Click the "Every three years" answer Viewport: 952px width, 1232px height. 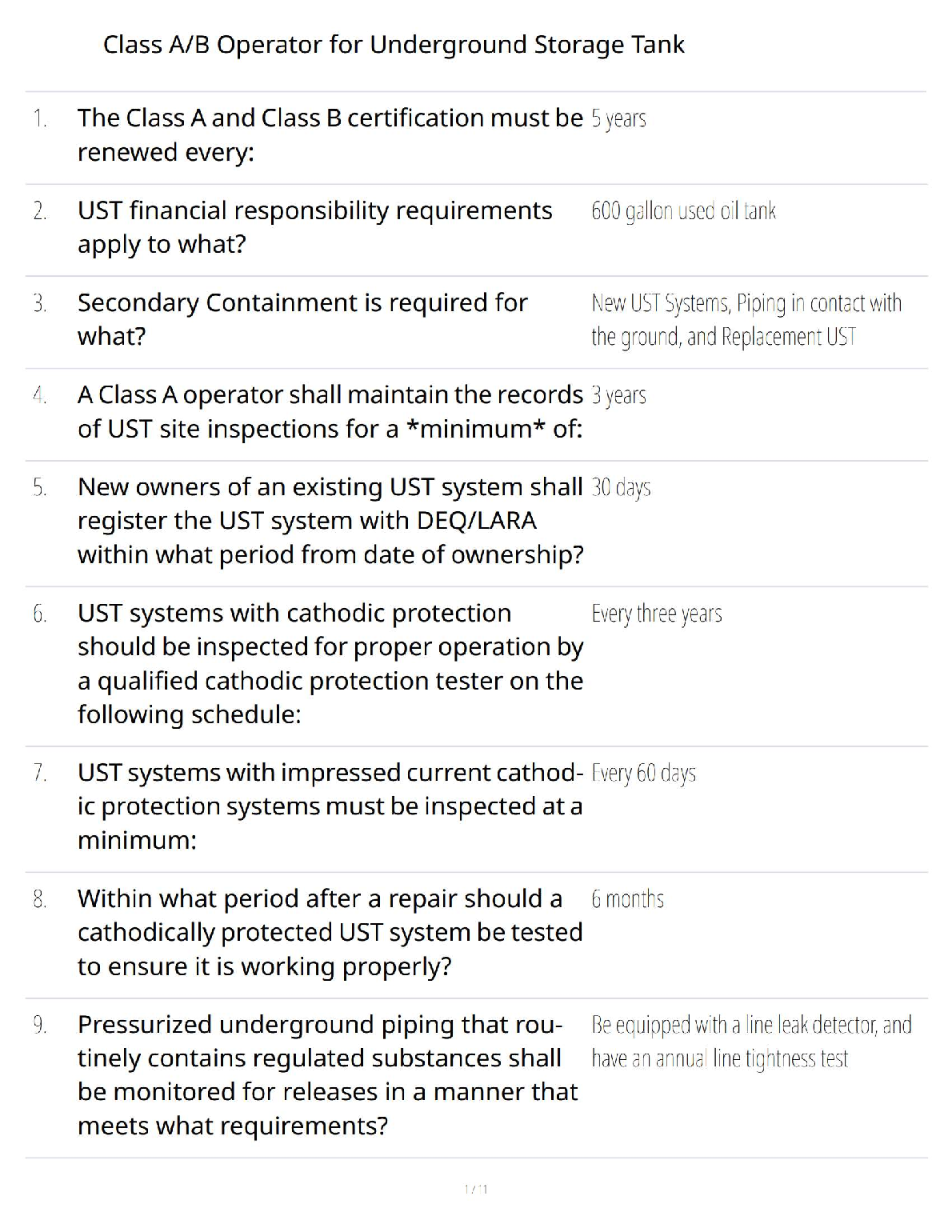tap(656, 614)
